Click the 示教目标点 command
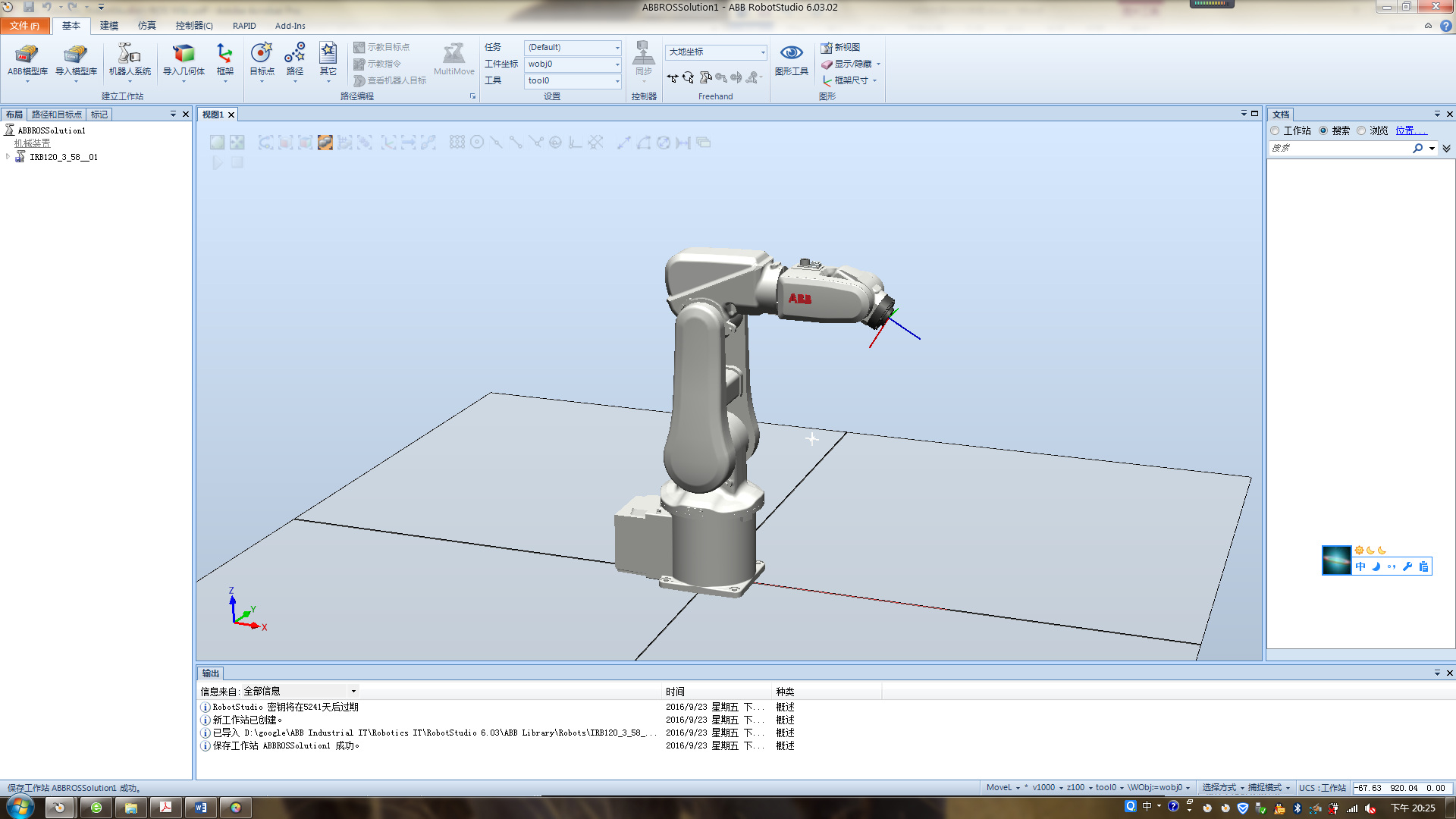The image size is (1456, 819). click(x=381, y=47)
